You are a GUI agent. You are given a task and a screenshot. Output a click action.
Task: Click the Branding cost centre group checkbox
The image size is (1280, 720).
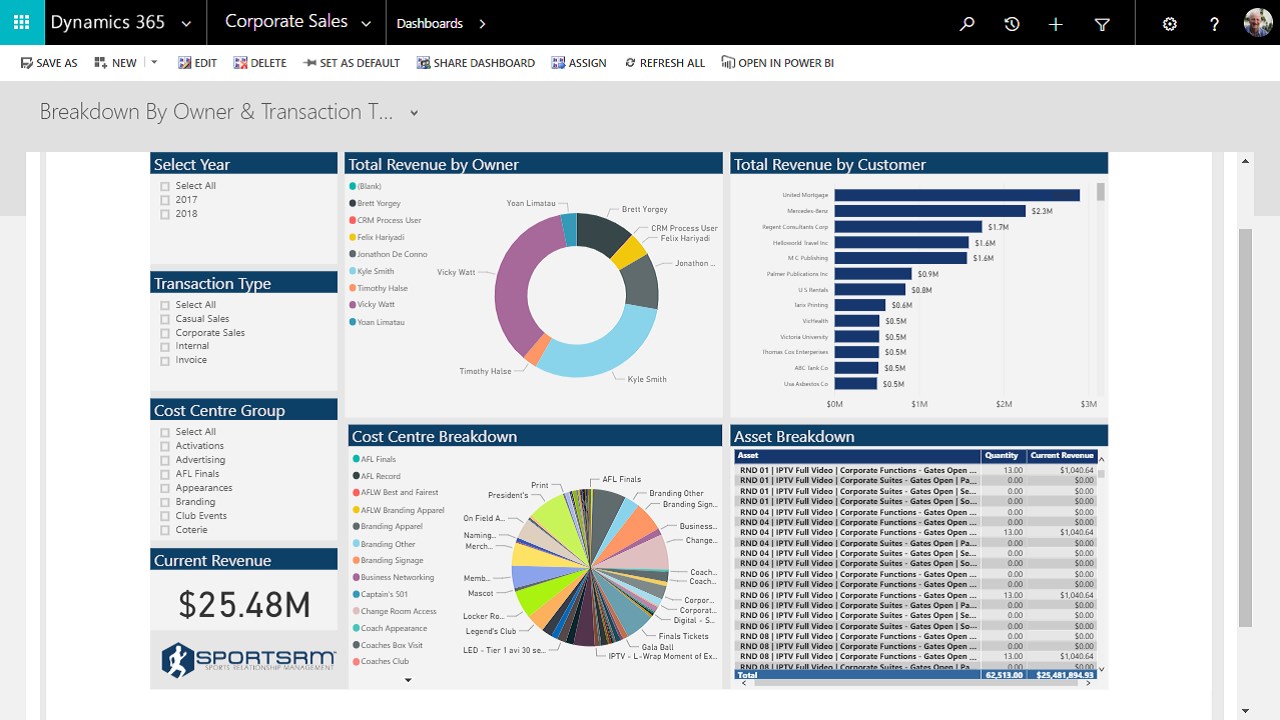(165, 502)
